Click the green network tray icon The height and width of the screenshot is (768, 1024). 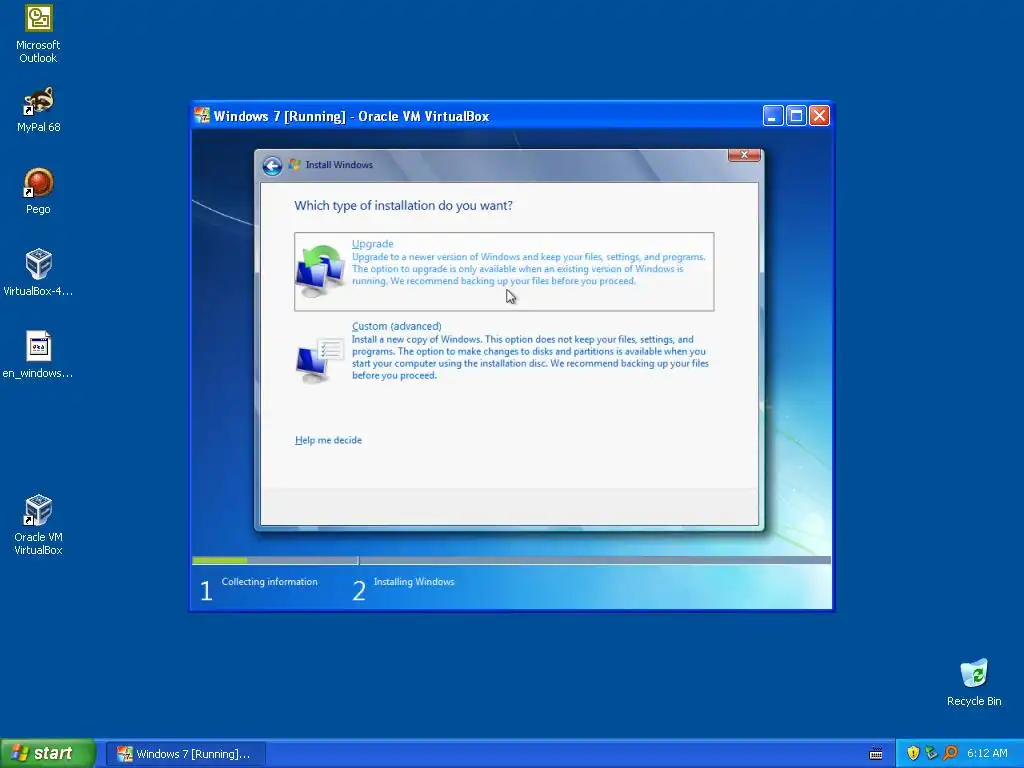pyautogui.click(x=931, y=753)
